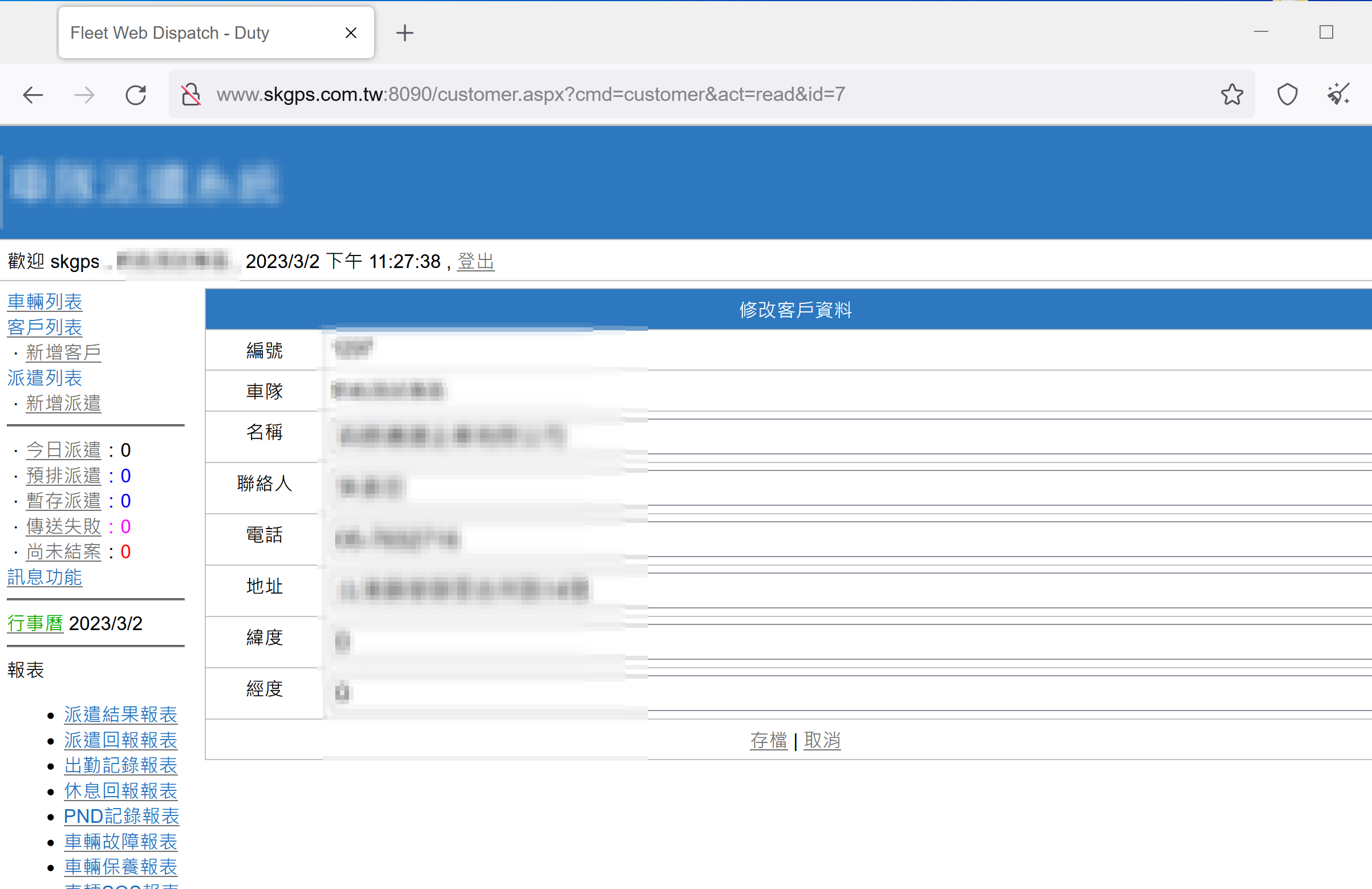Viewport: 1372px width, 889px height.
Task: Open 尚未結案 unclosed cases
Action: pos(63,552)
